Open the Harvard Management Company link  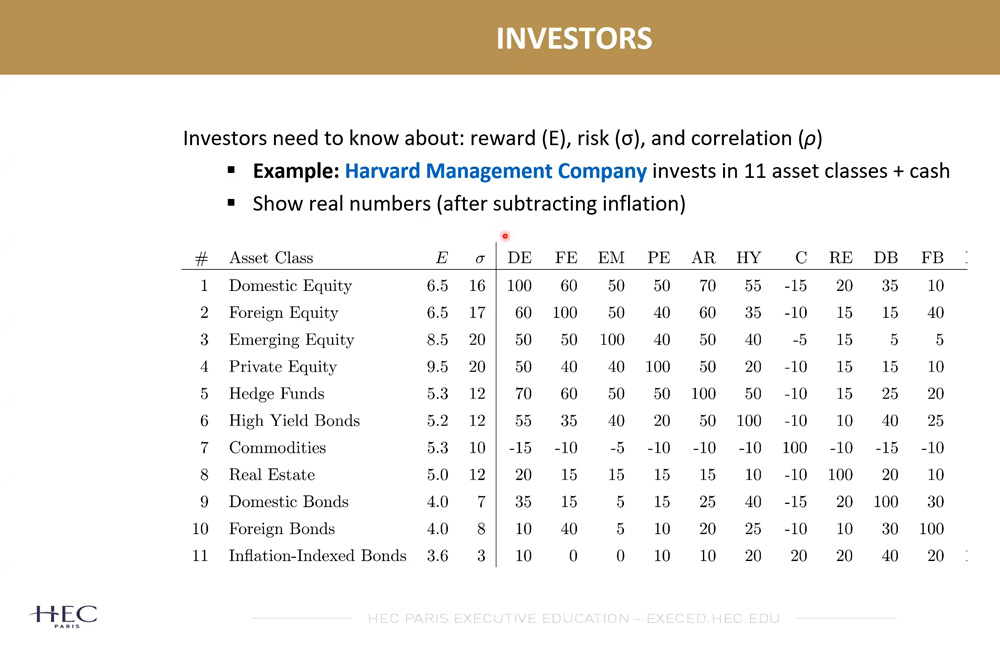495,171
